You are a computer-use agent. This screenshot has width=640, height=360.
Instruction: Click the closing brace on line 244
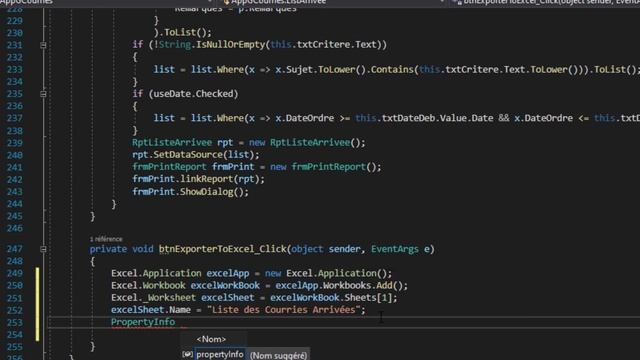114,204
